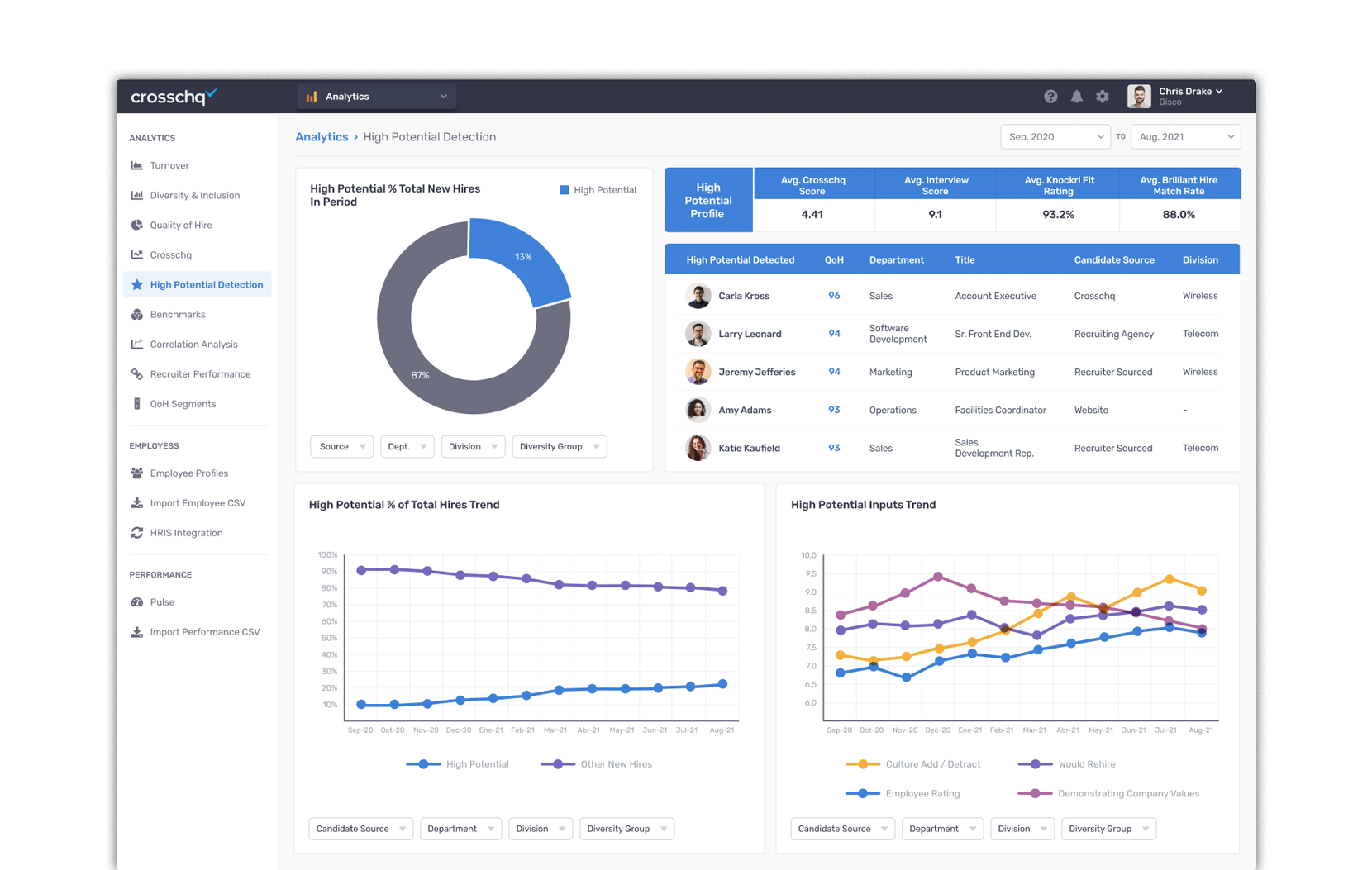Expand the Sep, 2020 start date dropdown
Viewport: 1372px width, 870px height.
pyautogui.click(x=1055, y=137)
